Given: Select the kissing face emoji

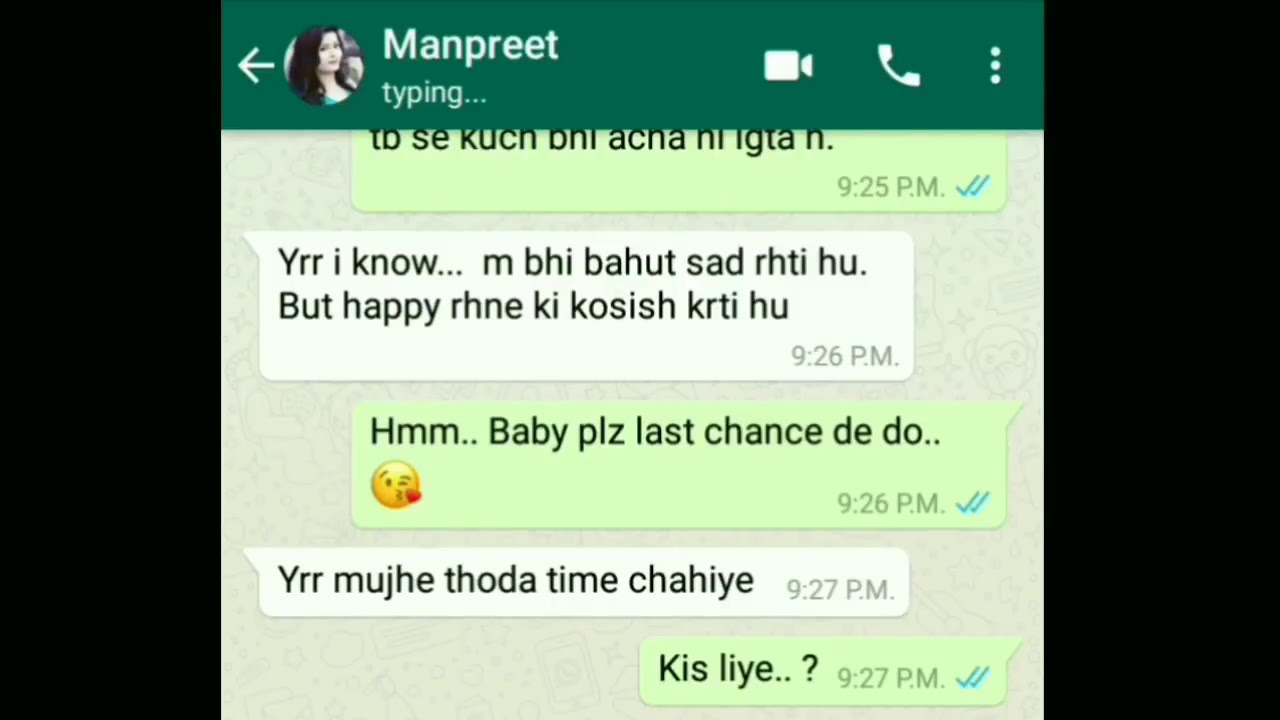Looking at the screenshot, I should tap(396, 485).
